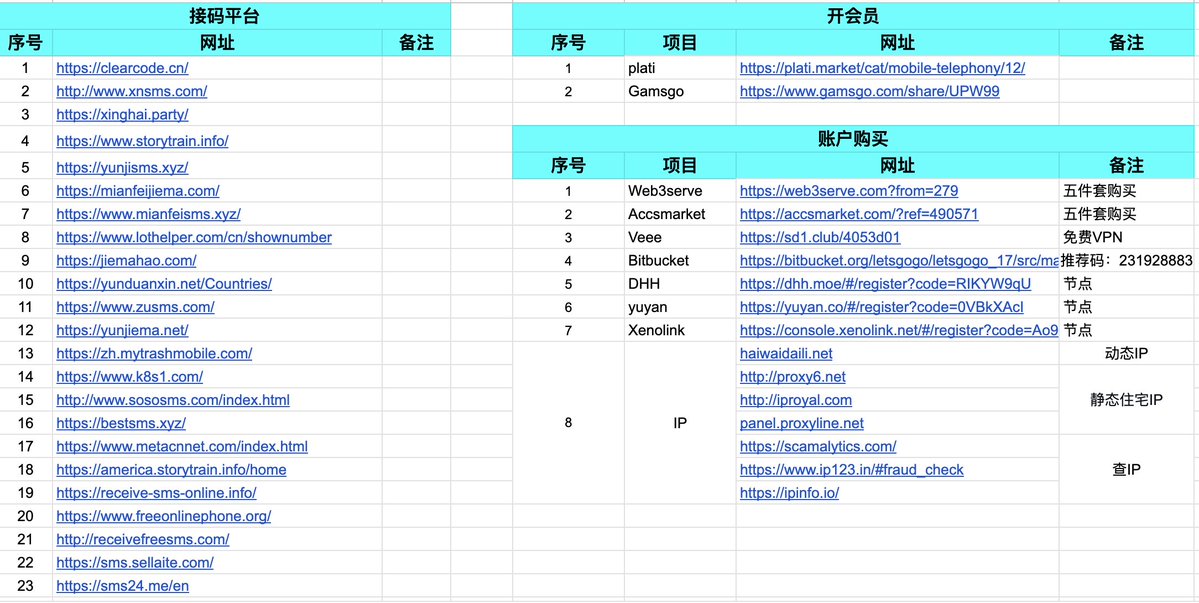This screenshot has height=603, width=1199.
Task: Click accsmarket.com ref=490571 link
Action: pos(859,214)
